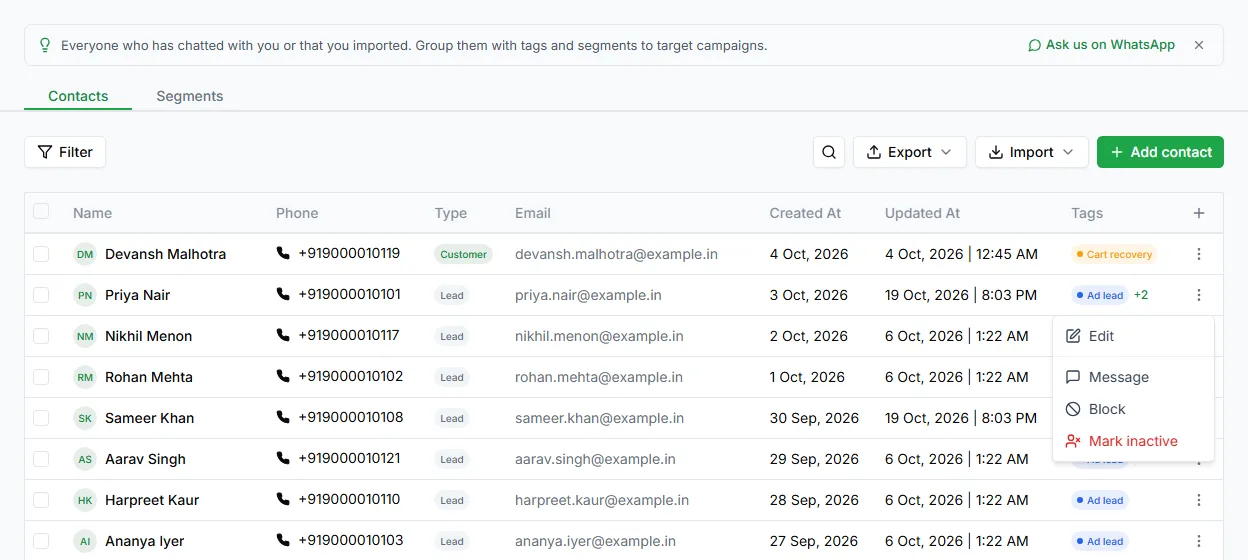Click the Ad lead tag for Priya Nair

1099,295
